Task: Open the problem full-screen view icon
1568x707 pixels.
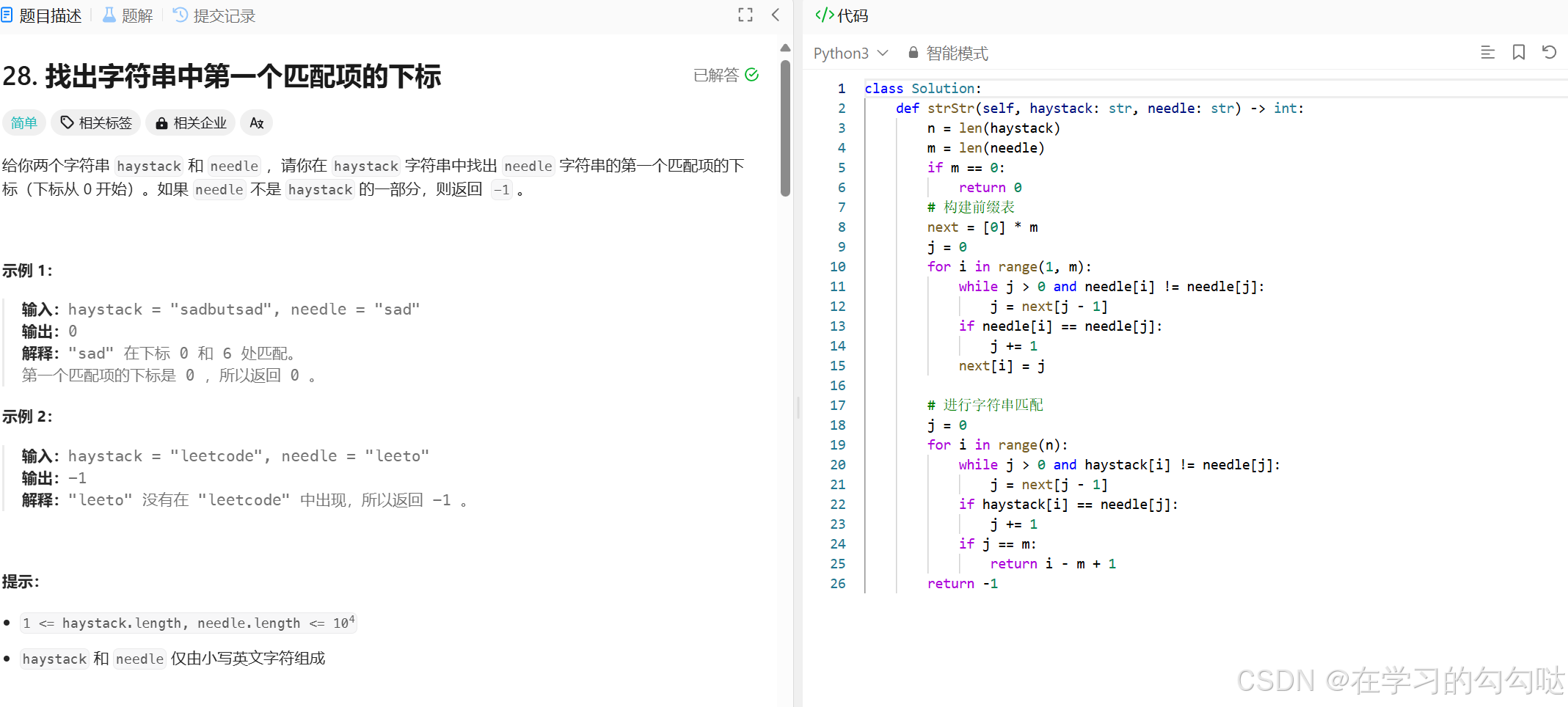Action: click(745, 15)
